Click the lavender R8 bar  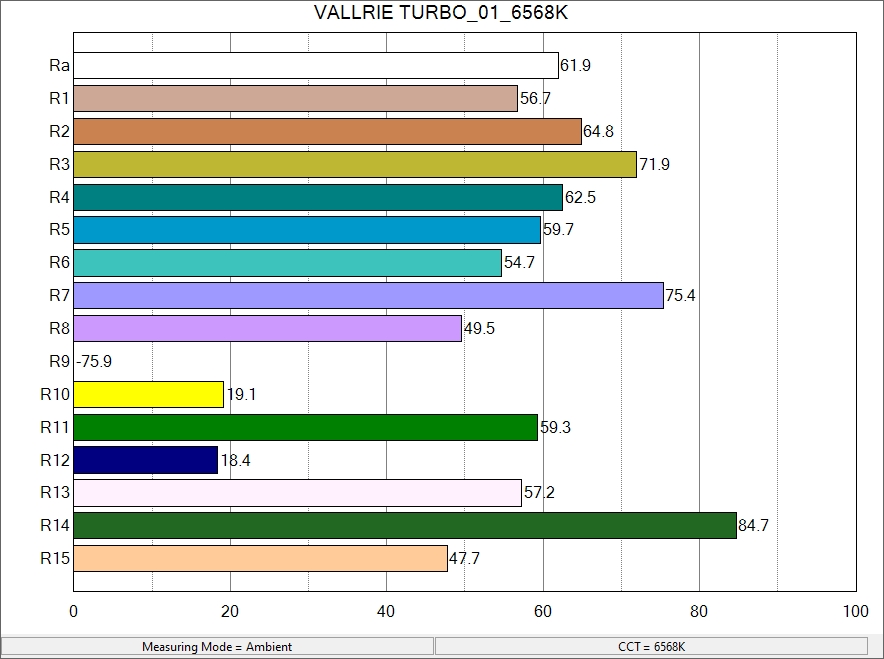(267, 329)
